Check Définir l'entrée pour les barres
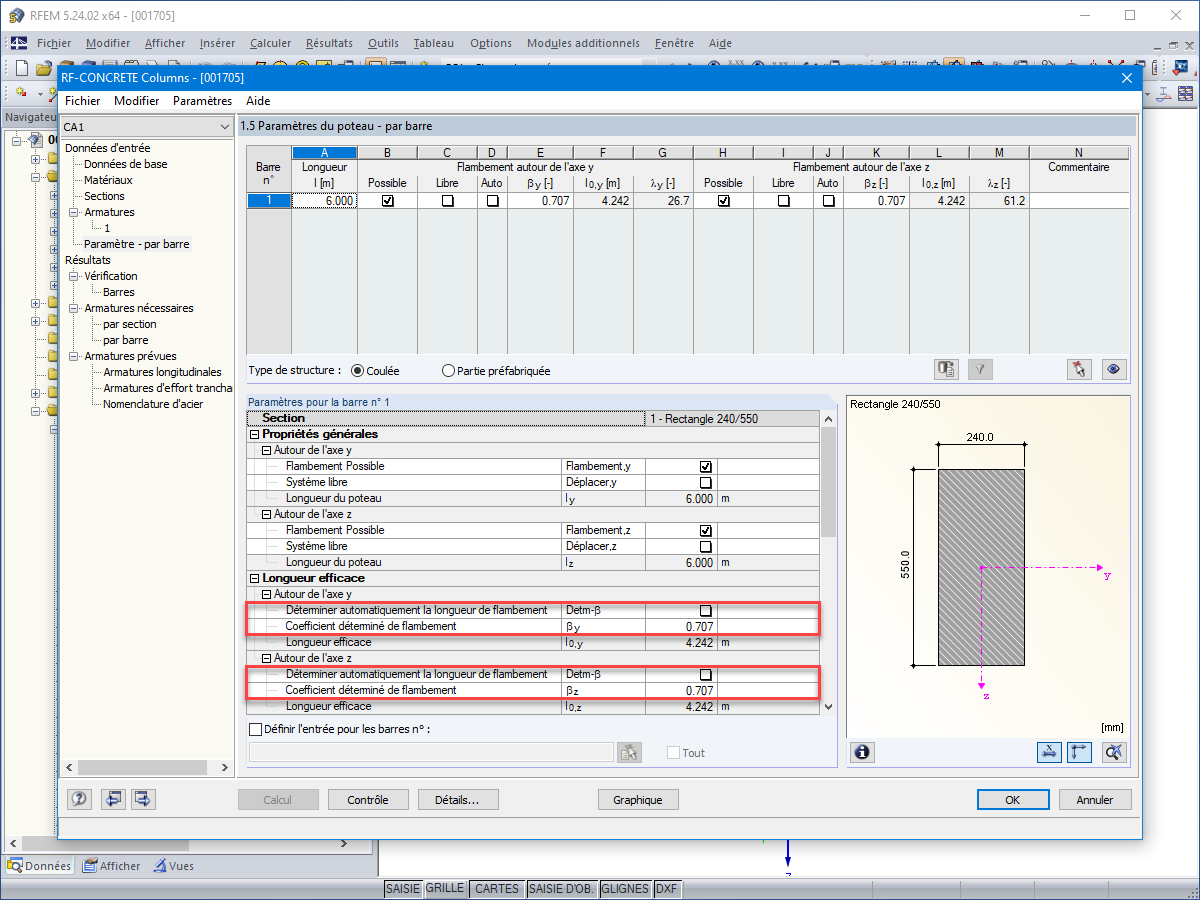Viewport: 1200px width, 900px height. (x=254, y=729)
